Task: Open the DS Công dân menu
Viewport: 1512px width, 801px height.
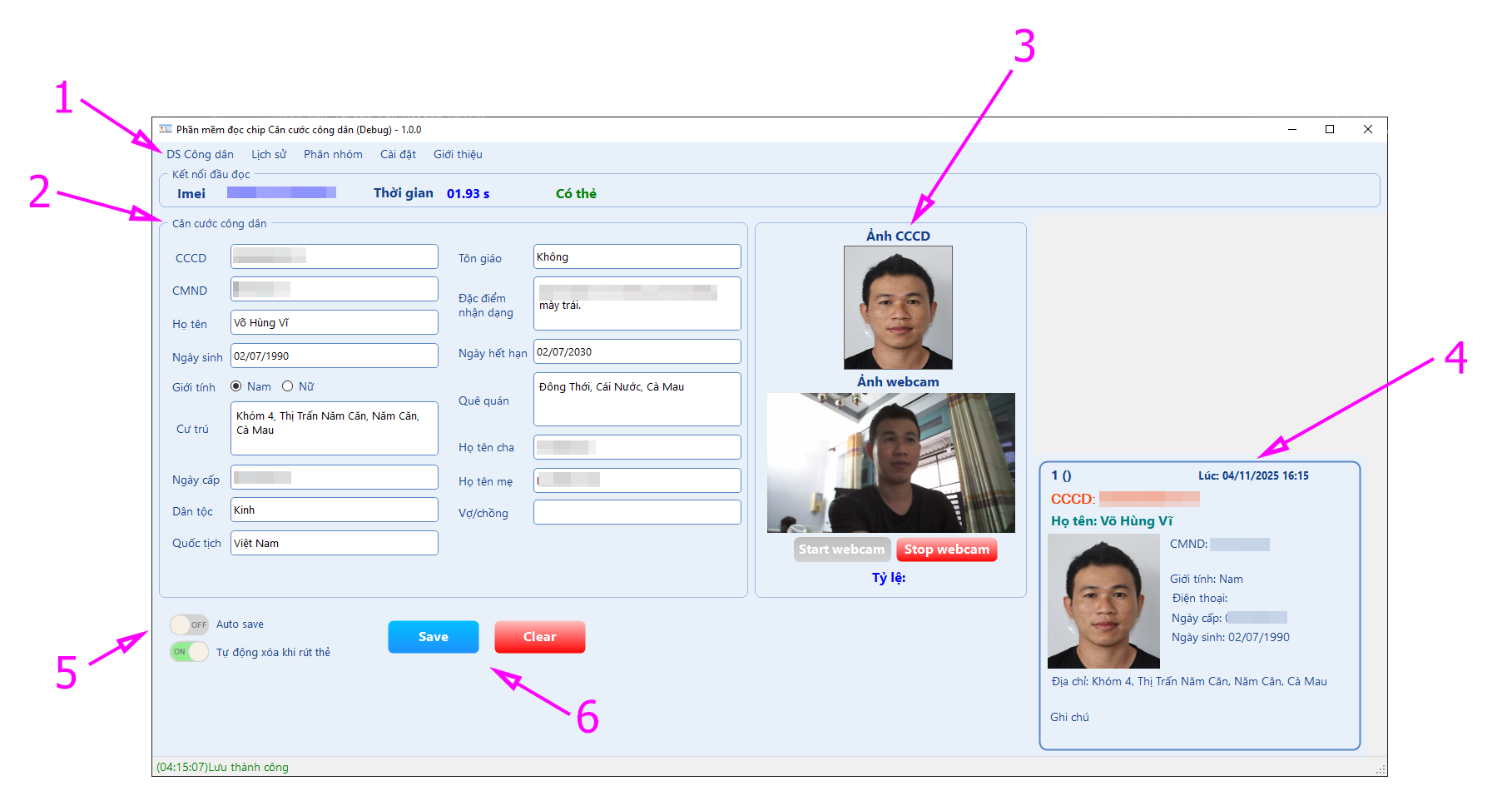Action: (x=200, y=154)
